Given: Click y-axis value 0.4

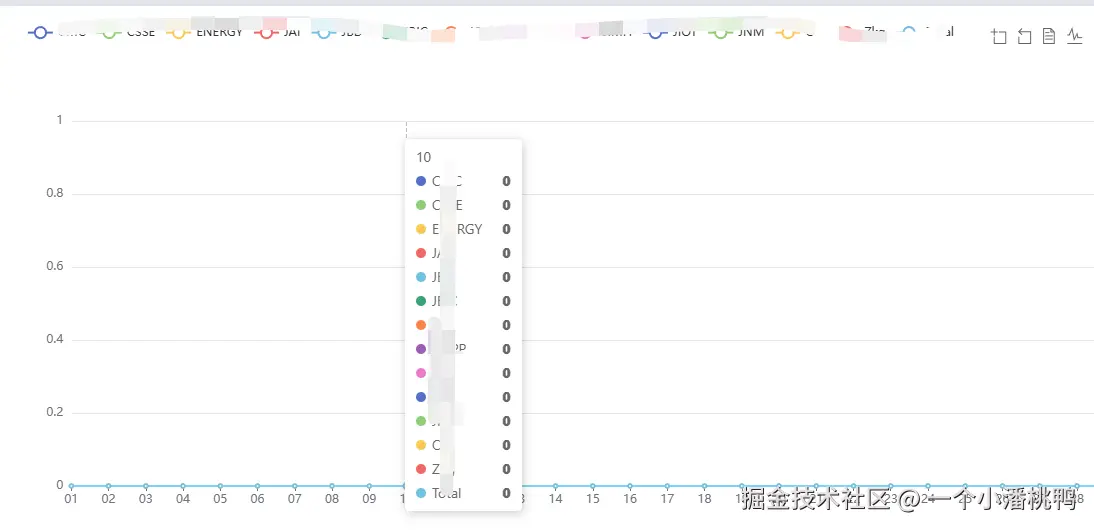Looking at the screenshot, I should [54, 340].
